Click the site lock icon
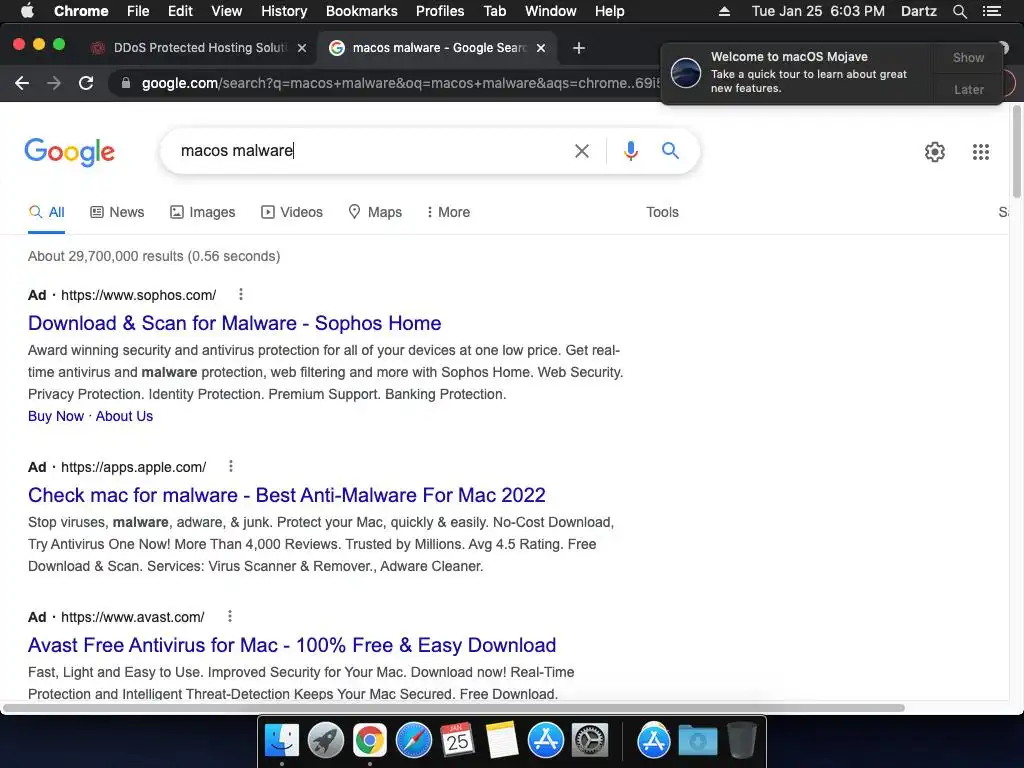Image resolution: width=1024 pixels, height=768 pixels. (x=126, y=83)
